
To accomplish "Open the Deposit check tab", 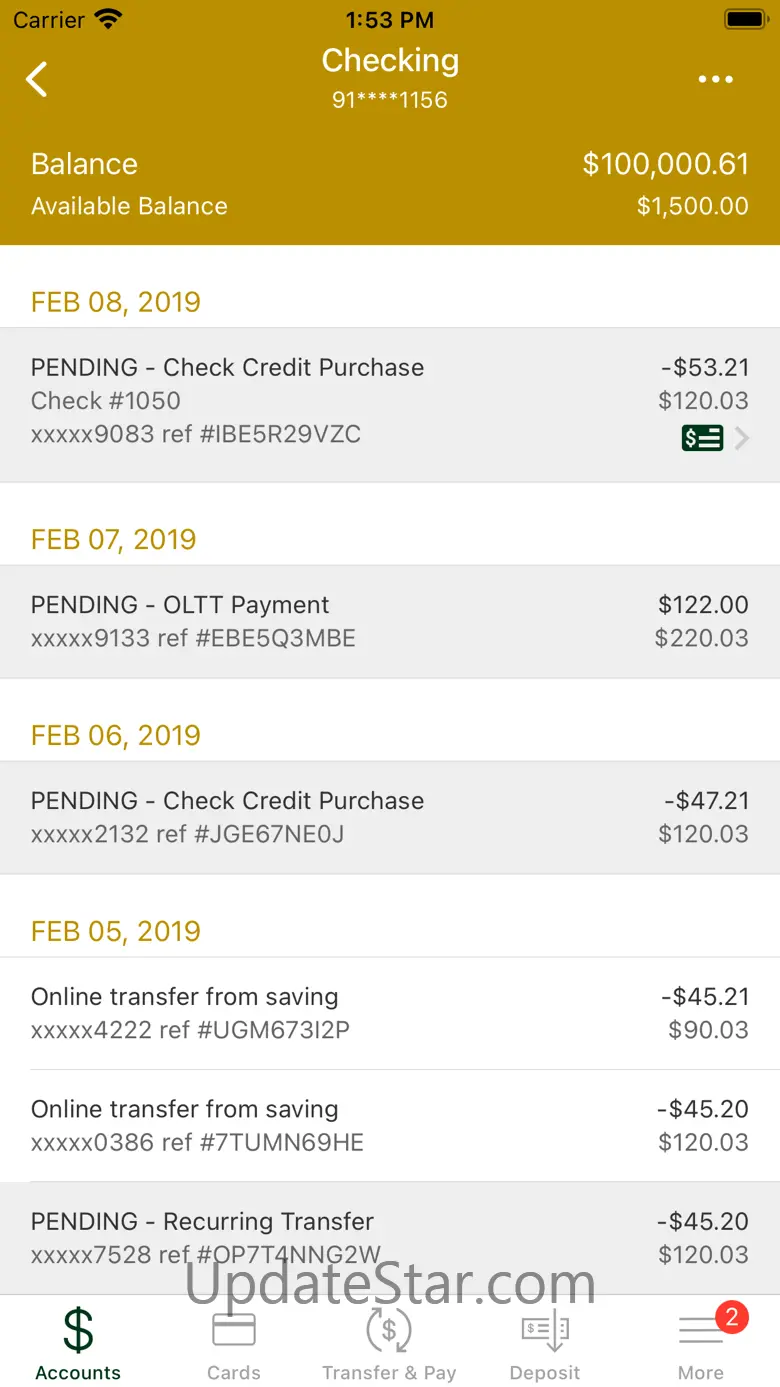I will [x=545, y=1341].
